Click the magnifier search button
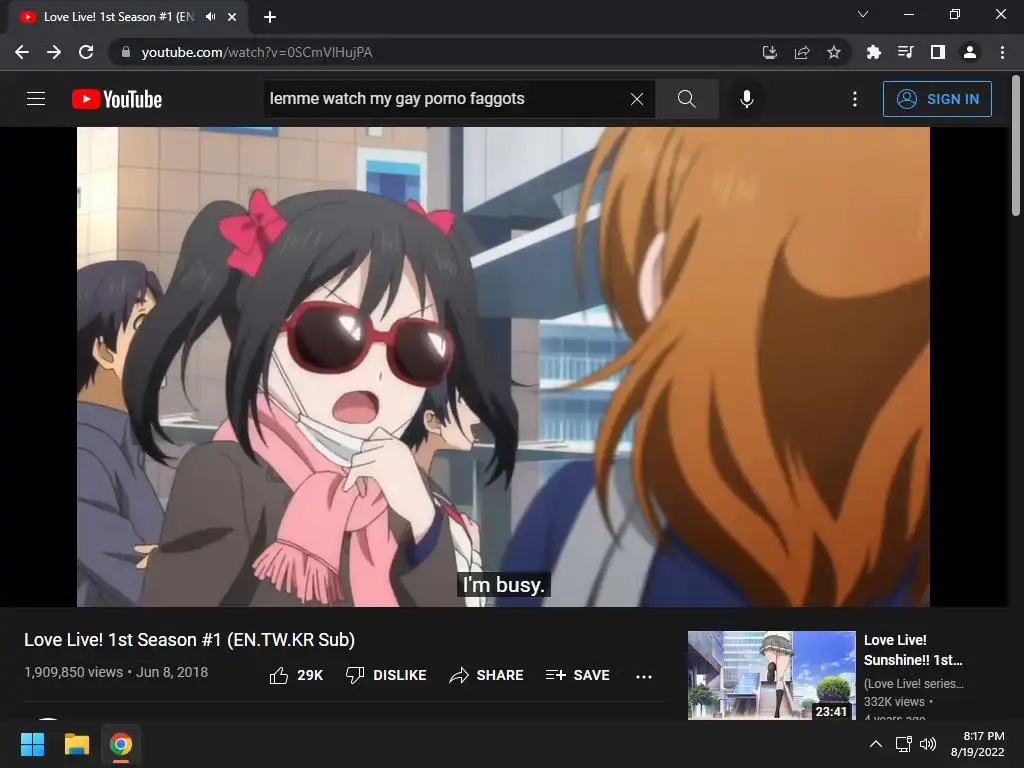Viewport: 1024px width, 768px height. 686,99
